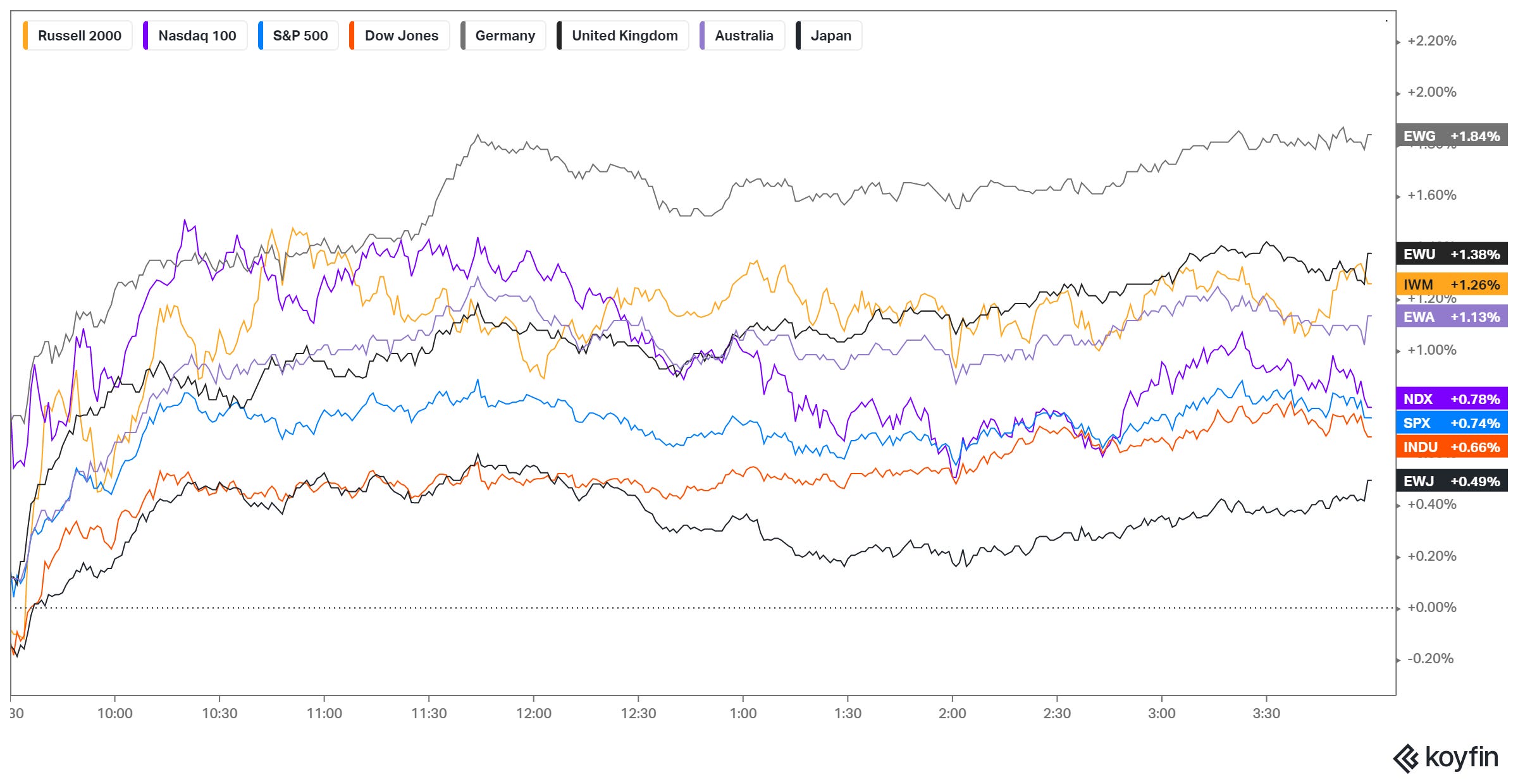Click the 3:00 time axis label
Screen dimensions: 1518x784
point(1161,713)
